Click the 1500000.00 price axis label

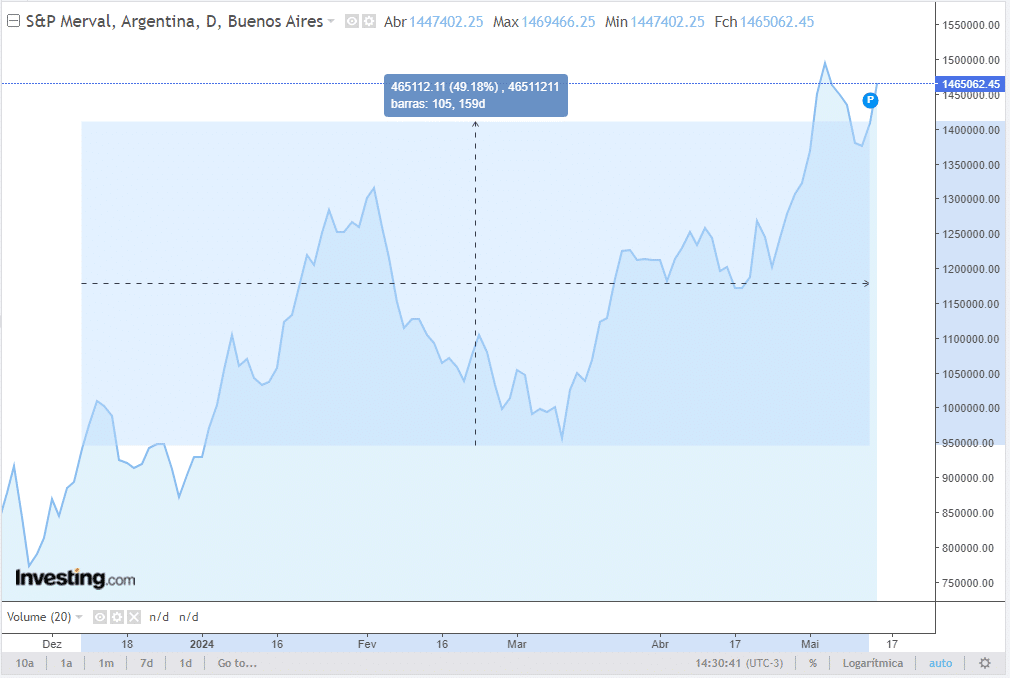point(971,60)
